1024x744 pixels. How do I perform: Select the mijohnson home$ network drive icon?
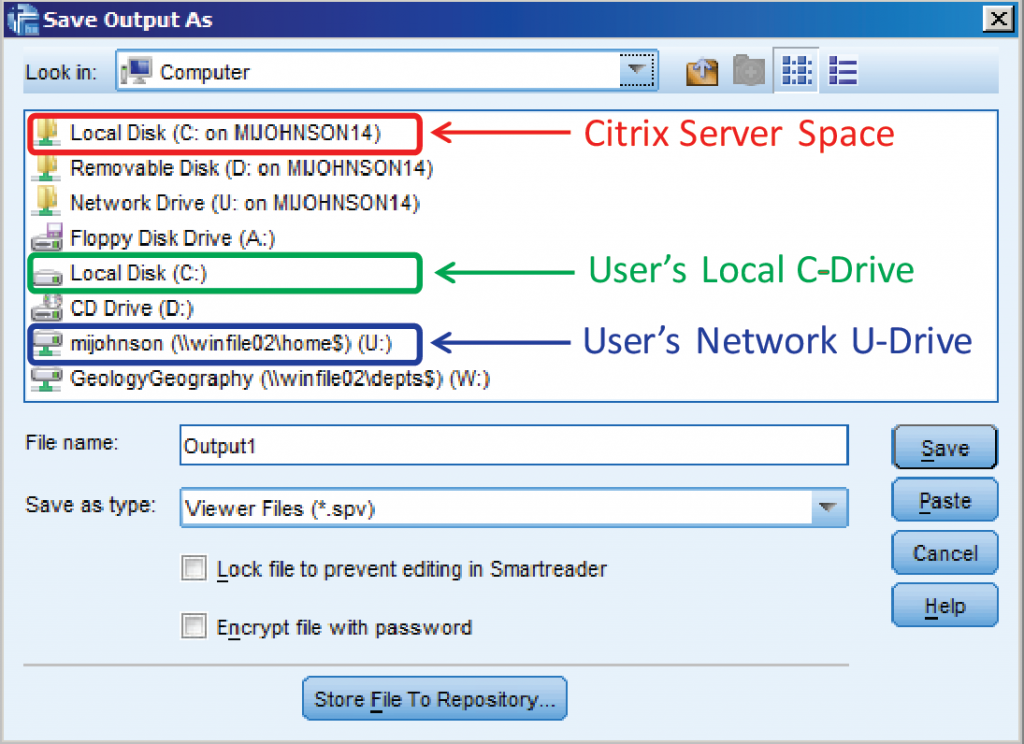(x=46, y=343)
